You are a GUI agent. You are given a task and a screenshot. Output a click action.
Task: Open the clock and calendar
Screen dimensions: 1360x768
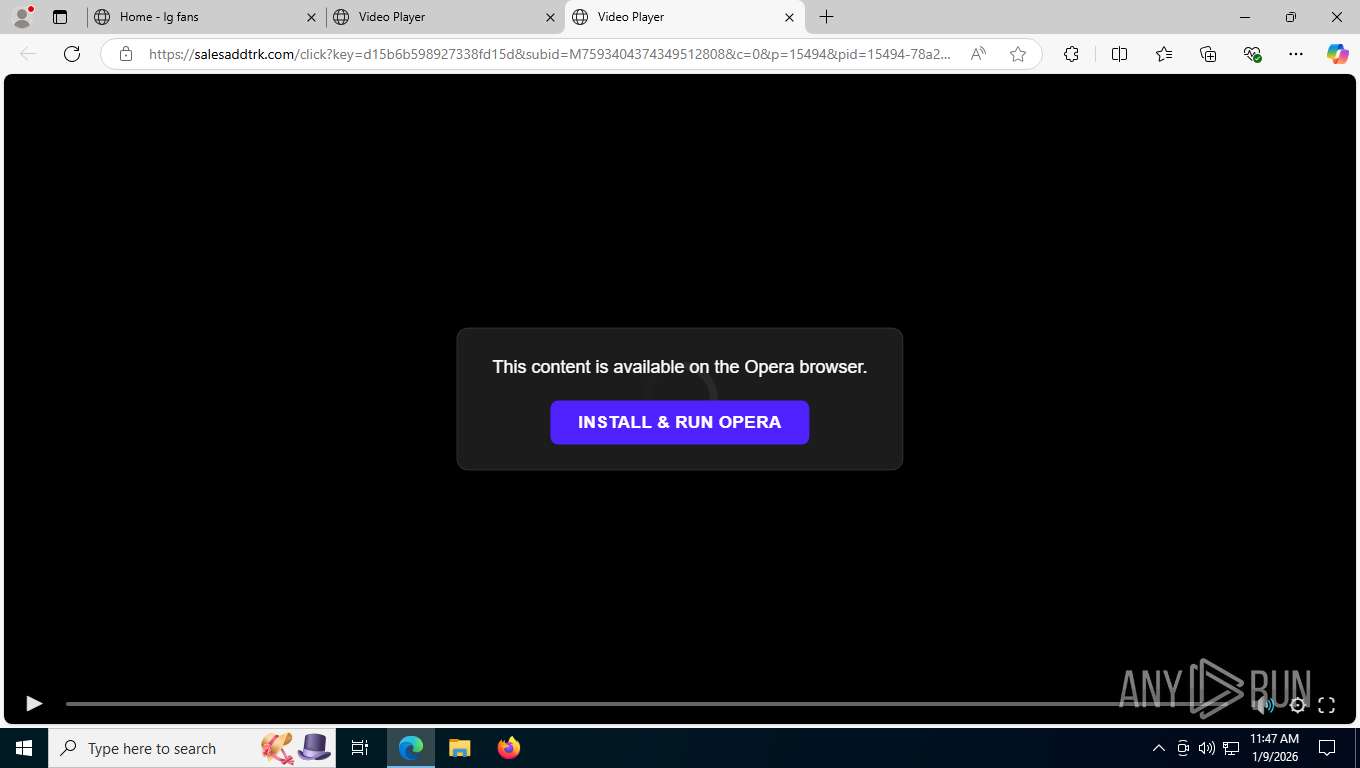tap(1274, 748)
